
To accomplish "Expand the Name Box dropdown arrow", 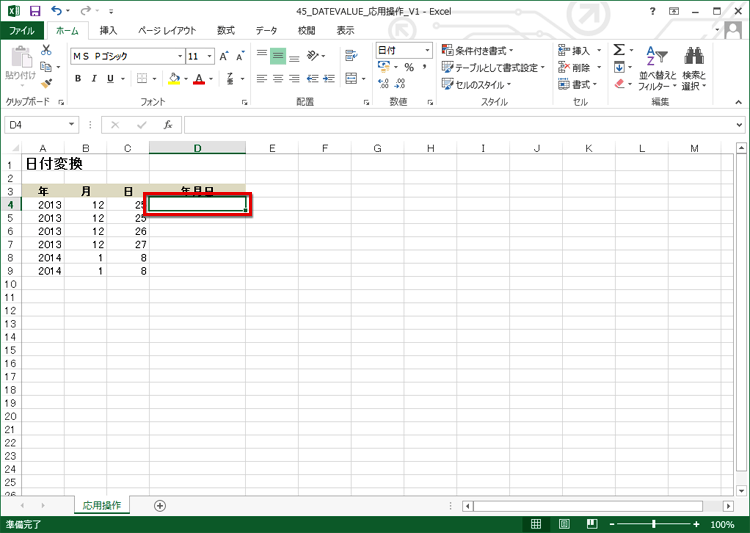I will [x=71, y=124].
